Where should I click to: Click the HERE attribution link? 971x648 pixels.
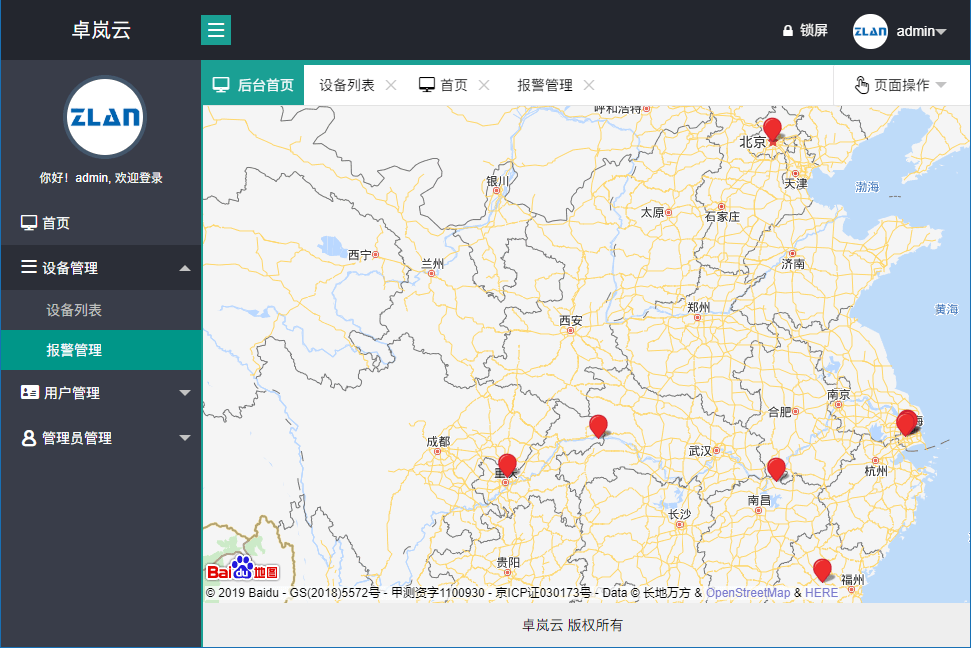(x=821, y=593)
